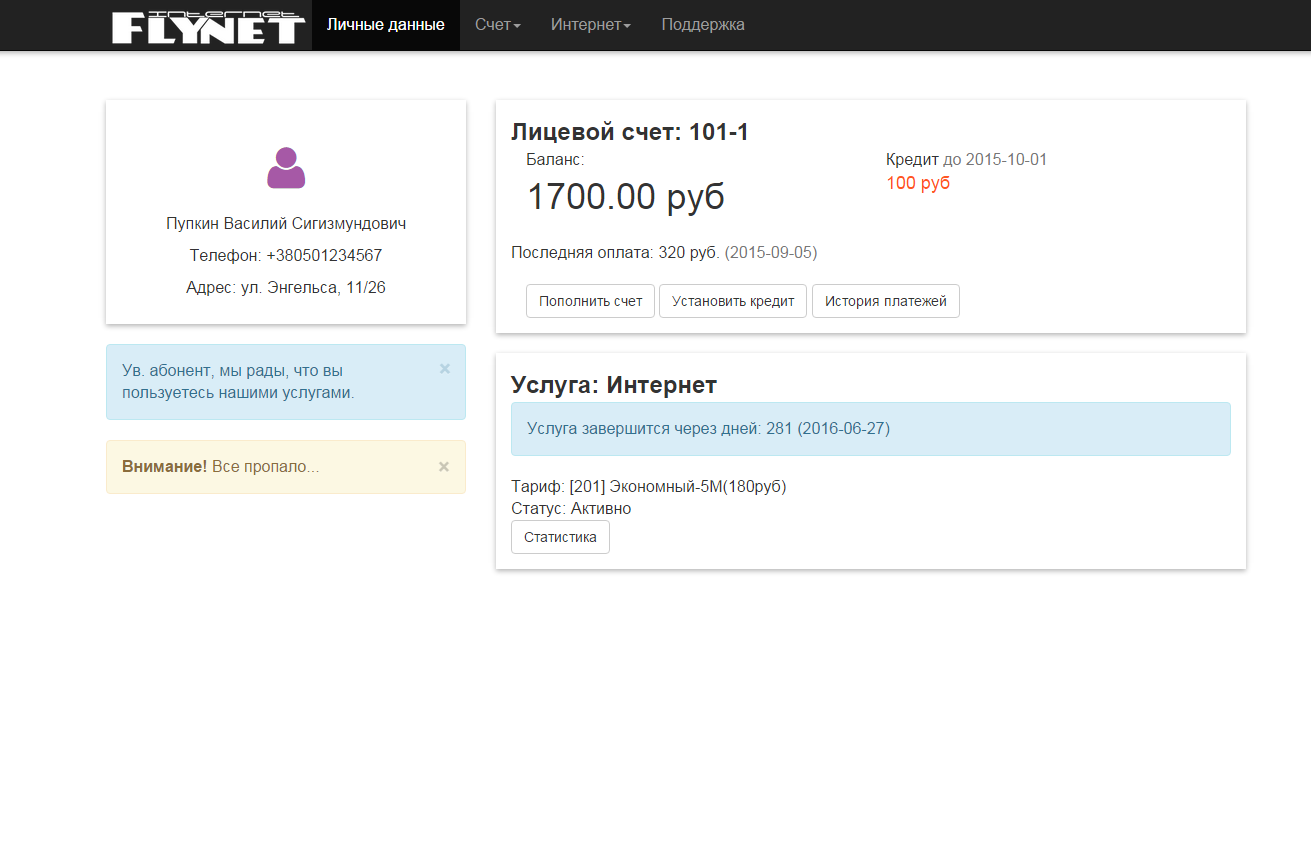The height and width of the screenshot is (868, 1311).
Task: Open 'История платежей'
Action: [886, 301]
